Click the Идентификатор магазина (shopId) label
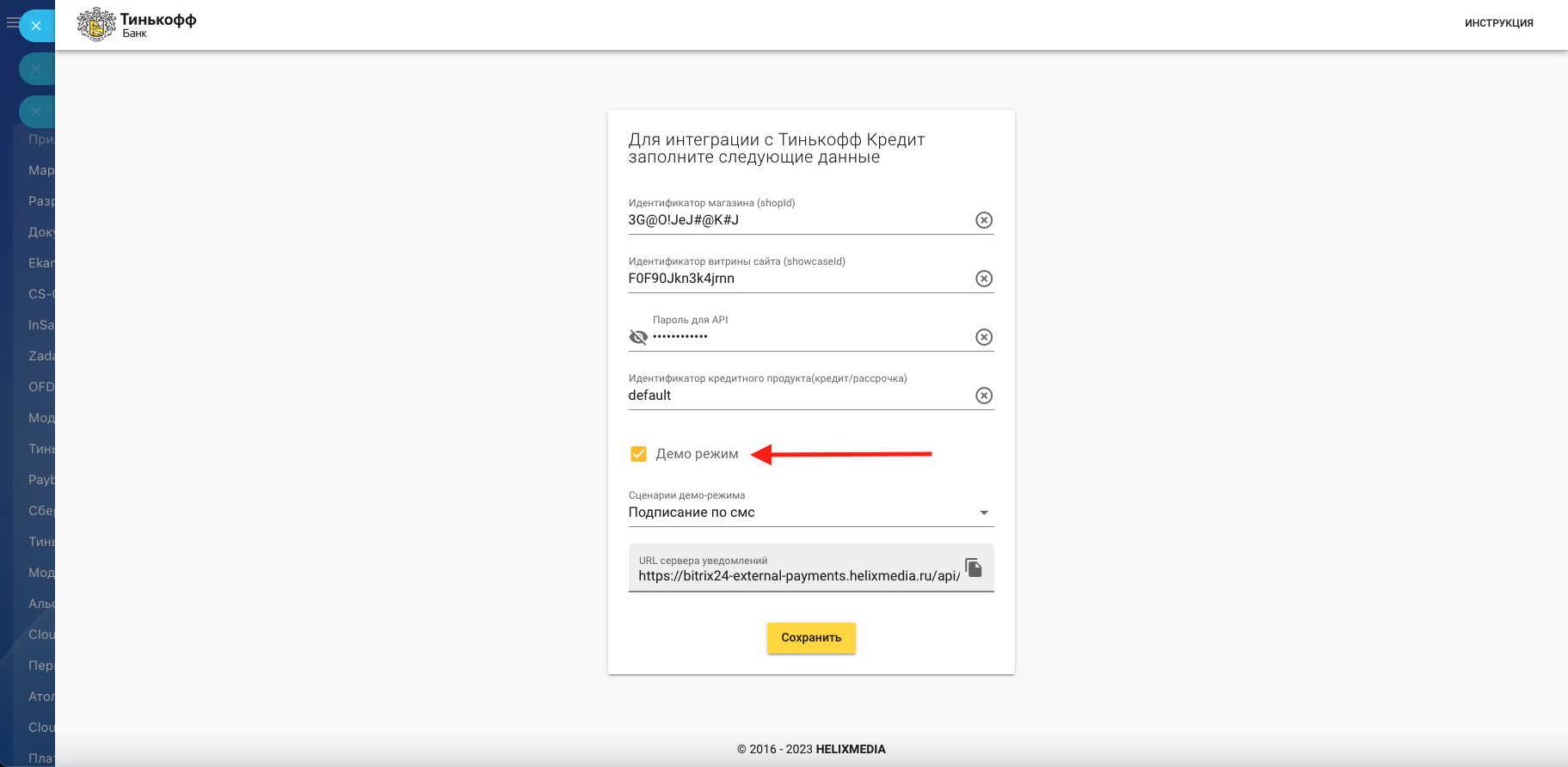The height and width of the screenshot is (767, 1568). tap(711, 203)
